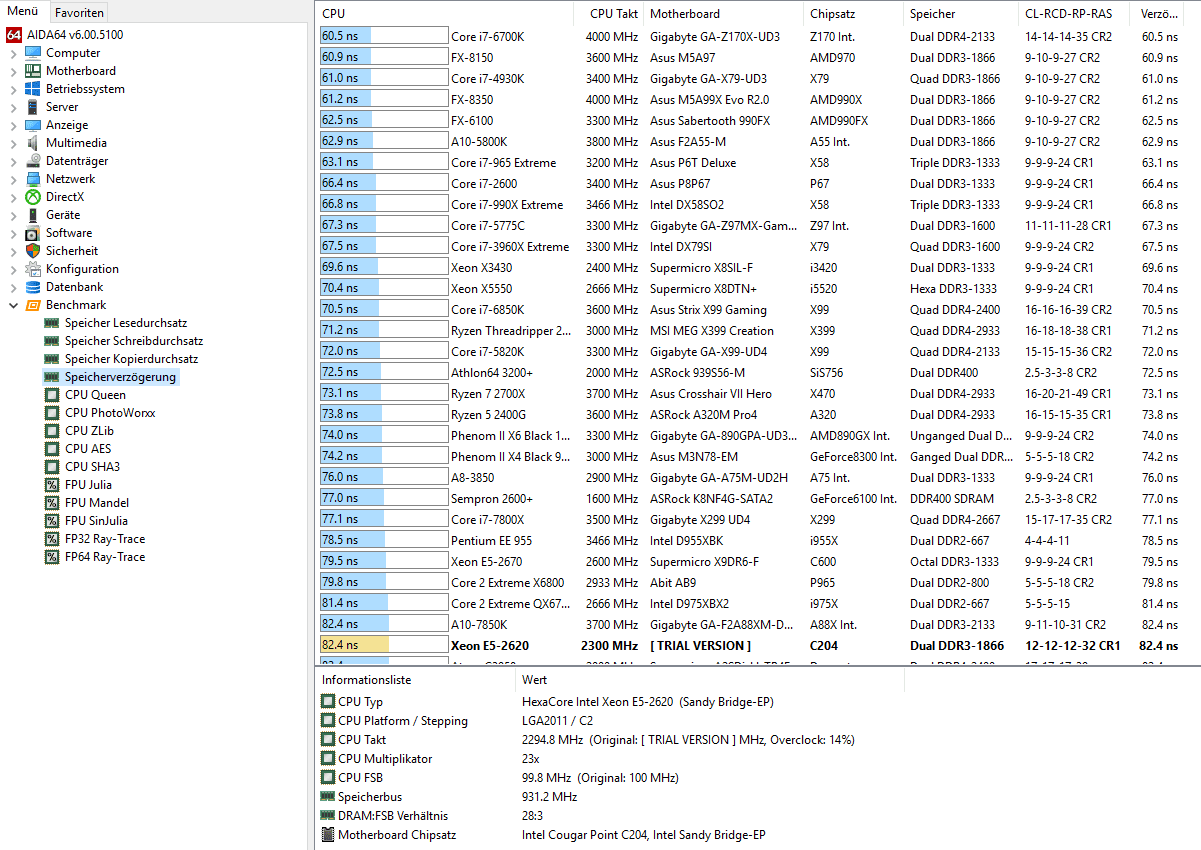The image size is (1201, 850).
Task: Click the CPU Multiplikator 23x row
Action: 758,759
